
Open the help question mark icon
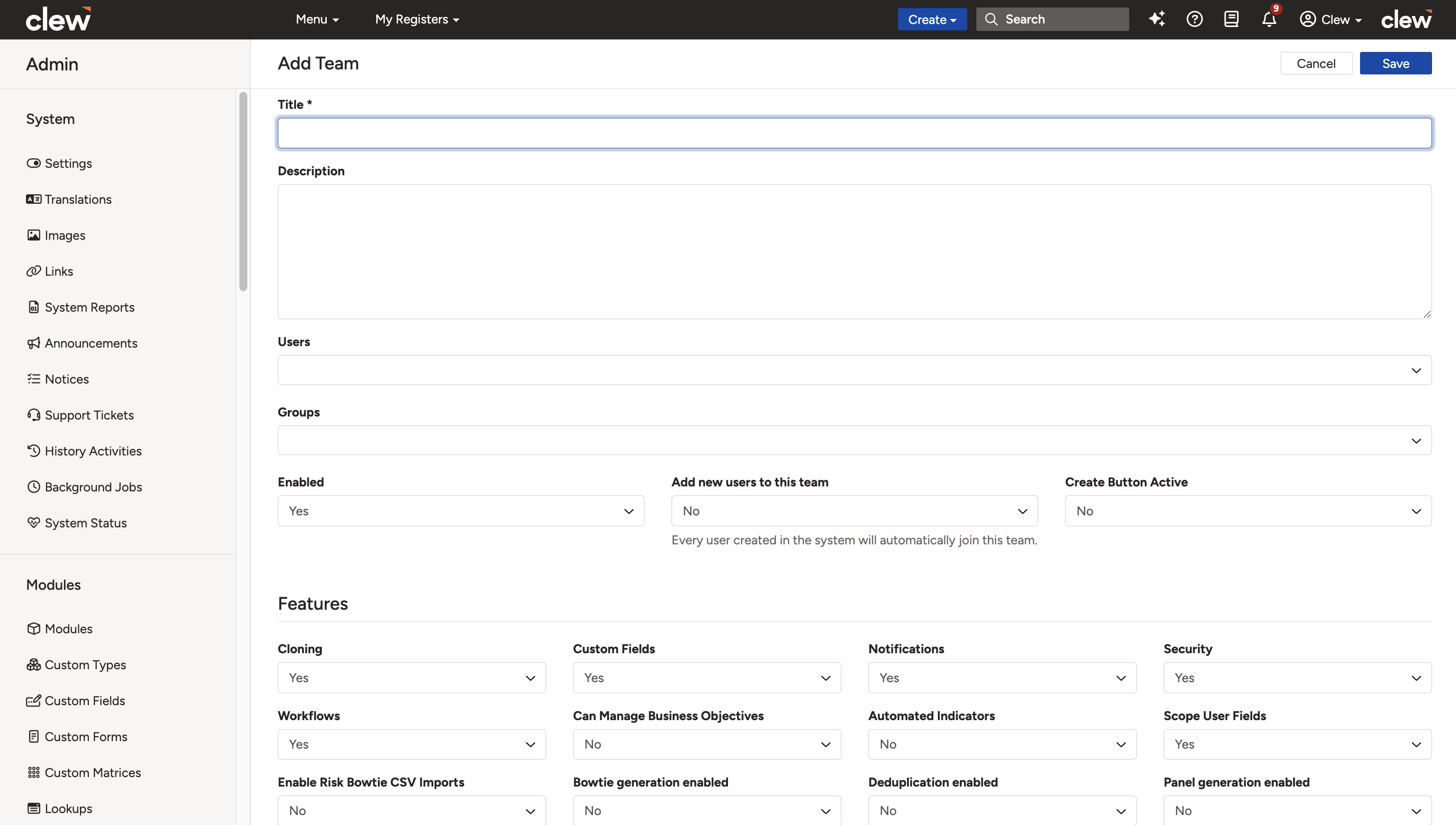click(x=1194, y=19)
